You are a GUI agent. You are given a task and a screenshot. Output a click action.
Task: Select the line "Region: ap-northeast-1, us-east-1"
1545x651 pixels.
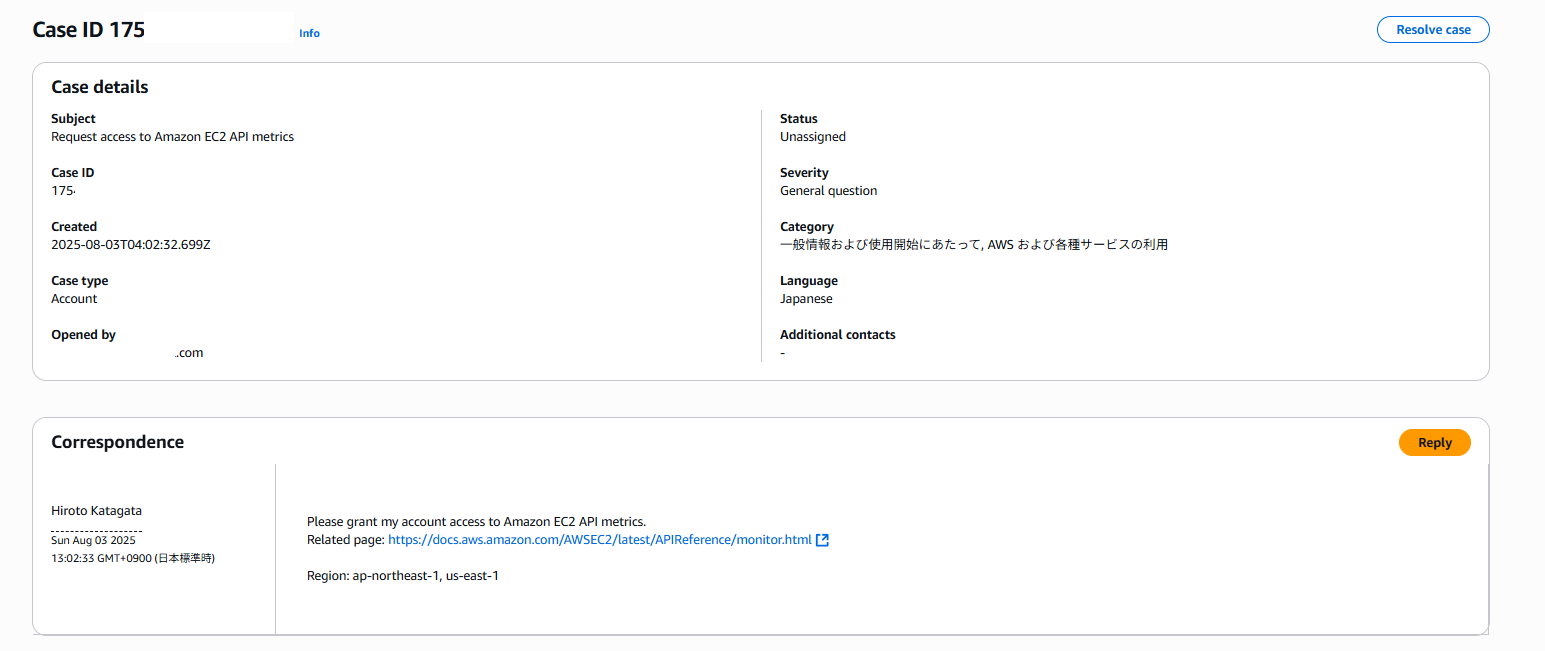tap(403, 576)
